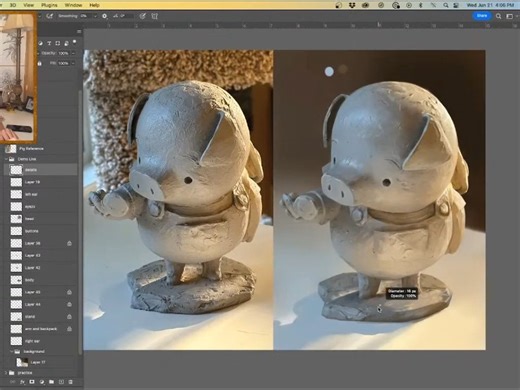Open the Smoothing value dropdown
Viewport: 520px width, 390px height.
click(95, 16)
